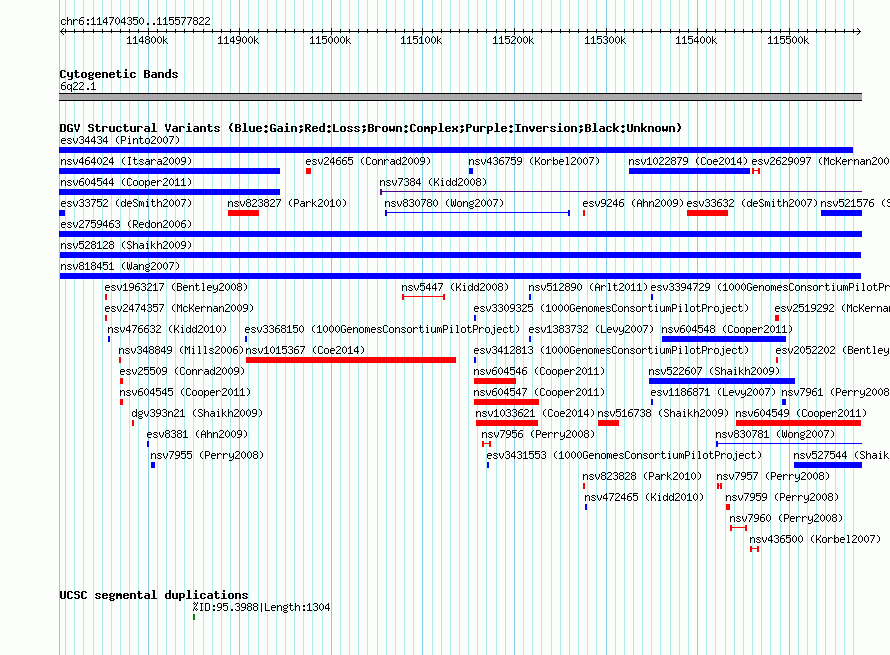This screenshot has width=890, height=655.
Task: Click nsv348849 (Mills2006) label
Action: pyautogui.click(x=180, y=350)
